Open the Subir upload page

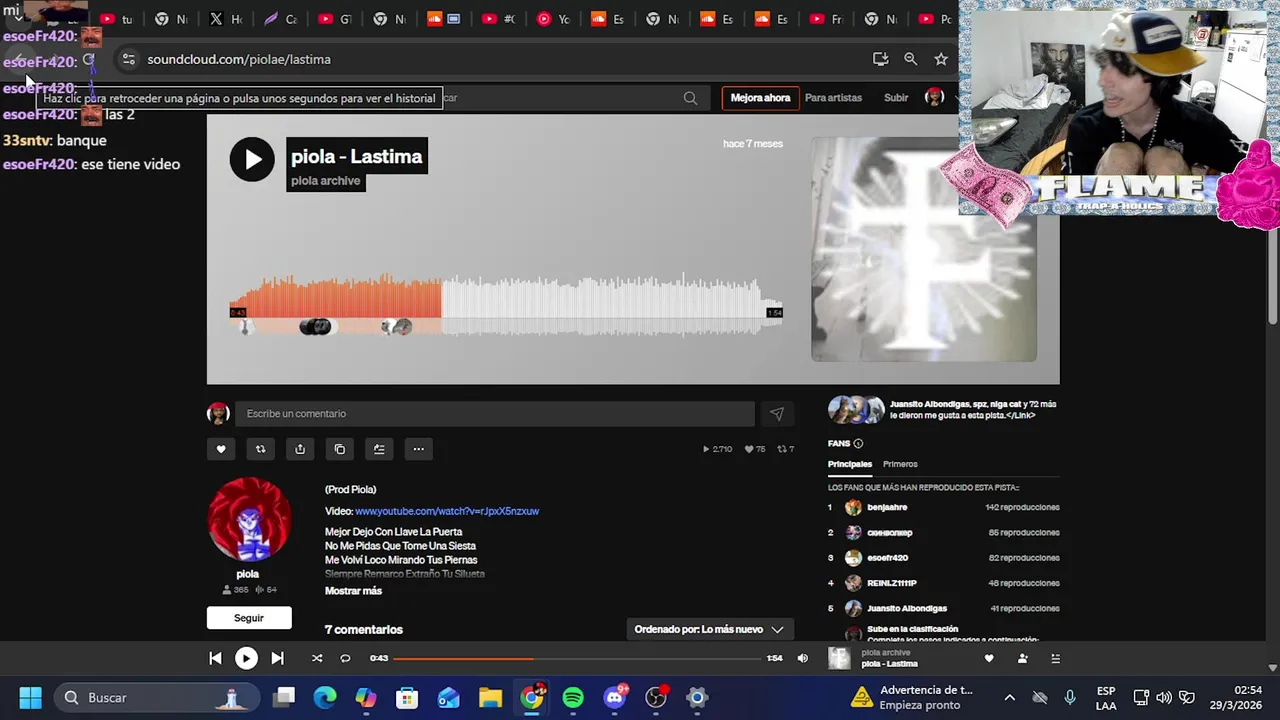coord(896,98)
